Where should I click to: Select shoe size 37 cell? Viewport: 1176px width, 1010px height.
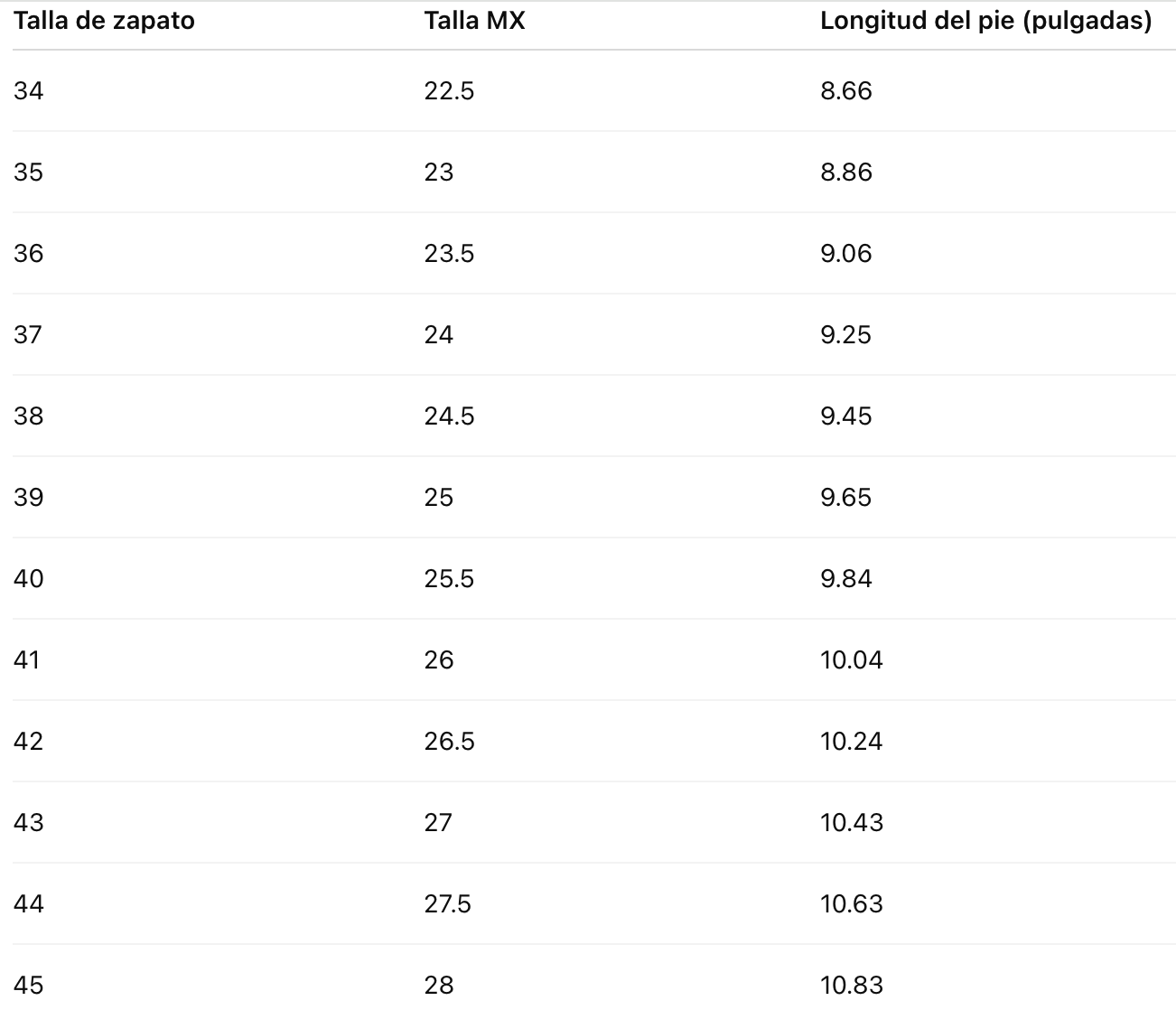coord(28,334)
